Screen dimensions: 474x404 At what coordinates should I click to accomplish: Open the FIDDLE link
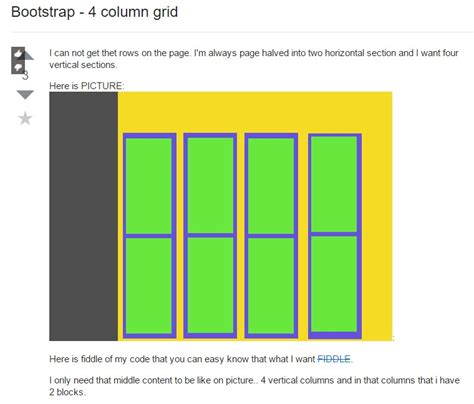tap(334, 359)
